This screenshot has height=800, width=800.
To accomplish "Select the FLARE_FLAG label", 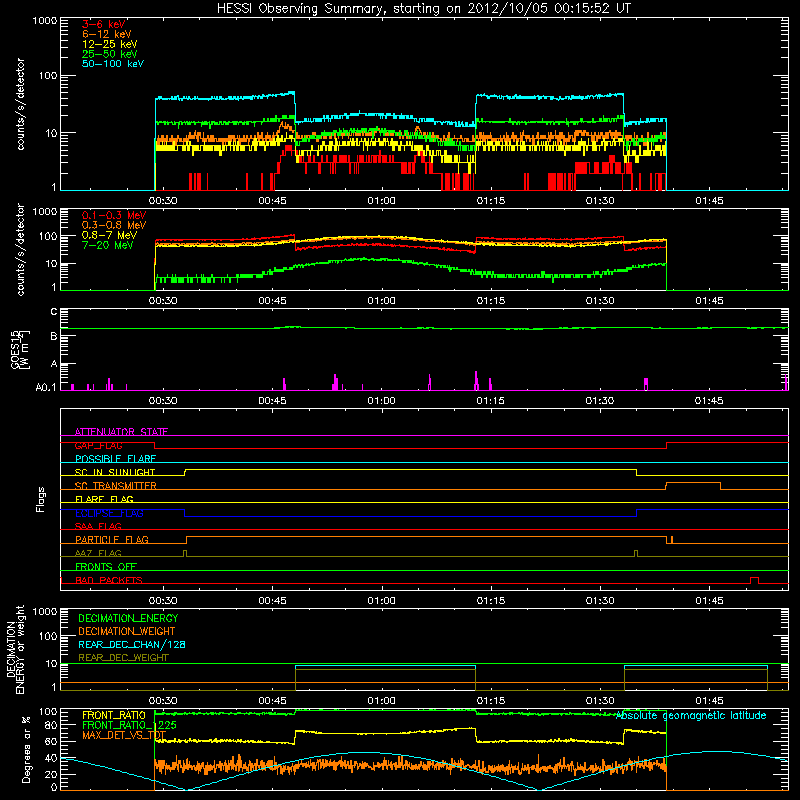I will tap(104, 499).
